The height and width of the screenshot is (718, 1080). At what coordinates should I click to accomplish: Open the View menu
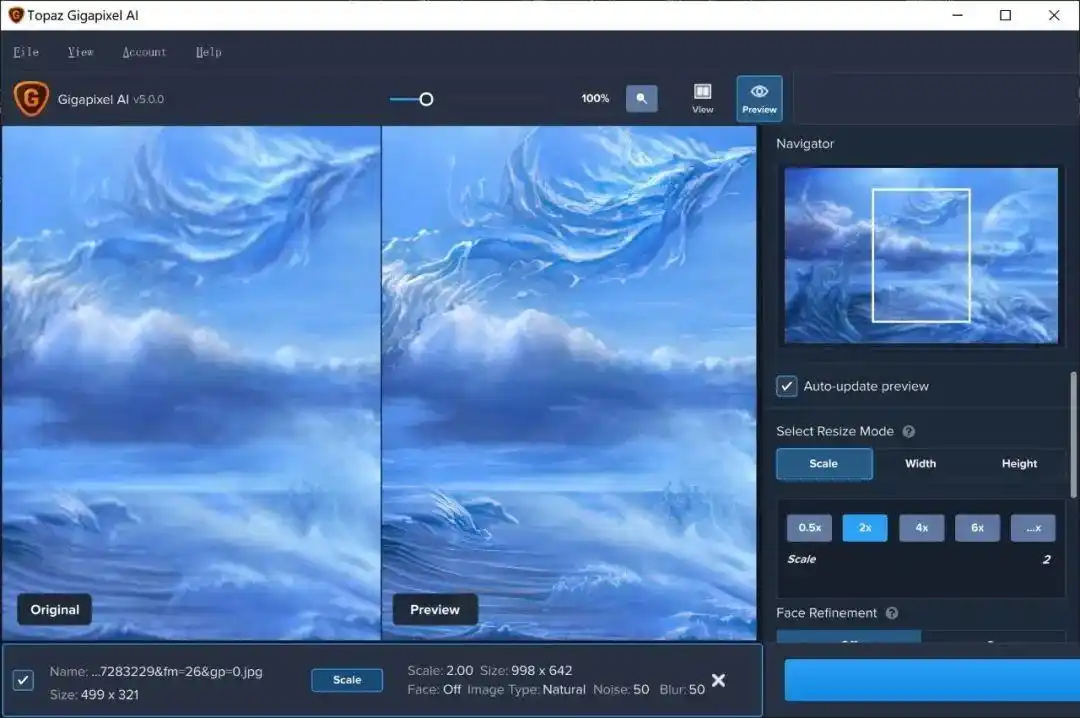pyautogui.click(x=81, y=52)
